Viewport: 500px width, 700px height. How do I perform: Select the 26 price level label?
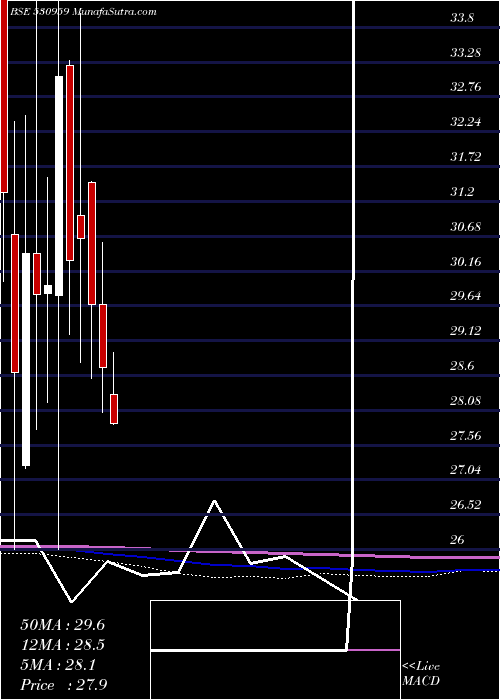click(x=458, y=540)
